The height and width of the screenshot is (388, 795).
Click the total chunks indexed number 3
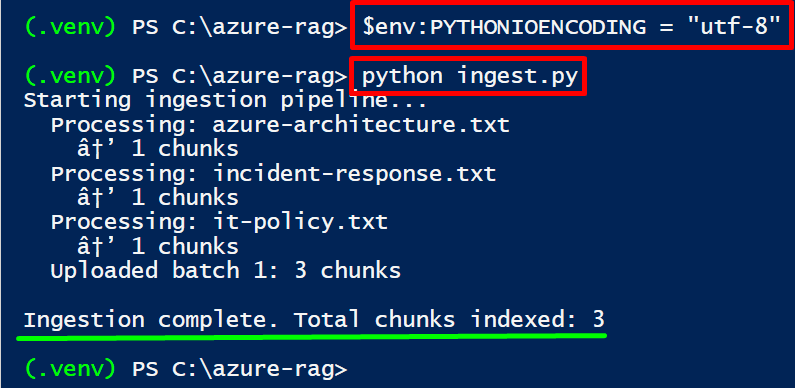(x=598, y=320)
